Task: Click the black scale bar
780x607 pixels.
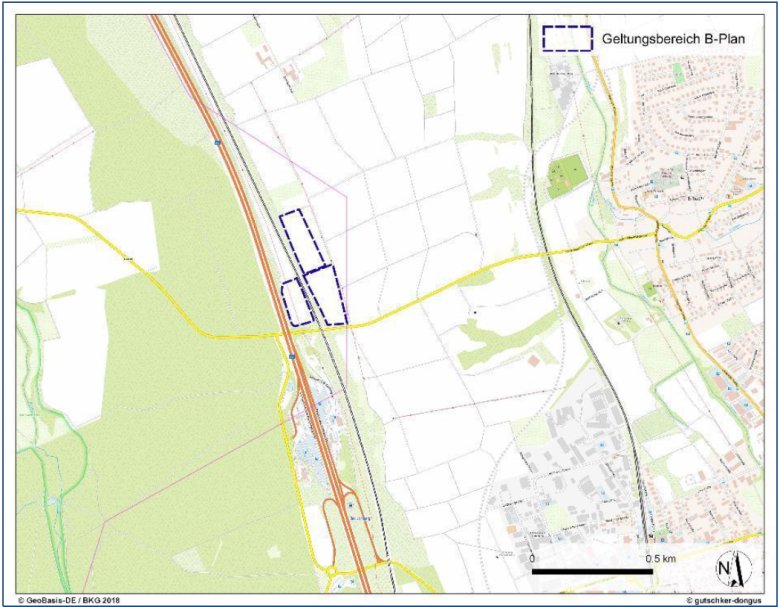Action: (591, 571)
